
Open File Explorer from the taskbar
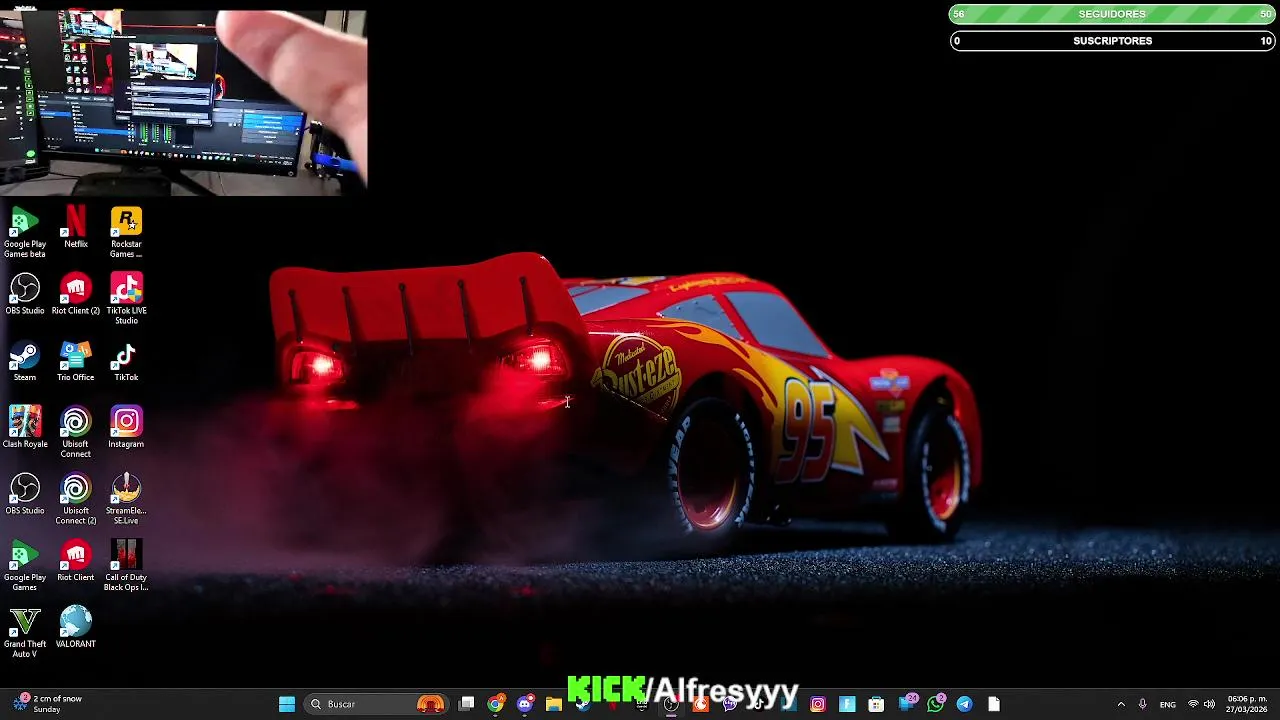coord(554,704)
